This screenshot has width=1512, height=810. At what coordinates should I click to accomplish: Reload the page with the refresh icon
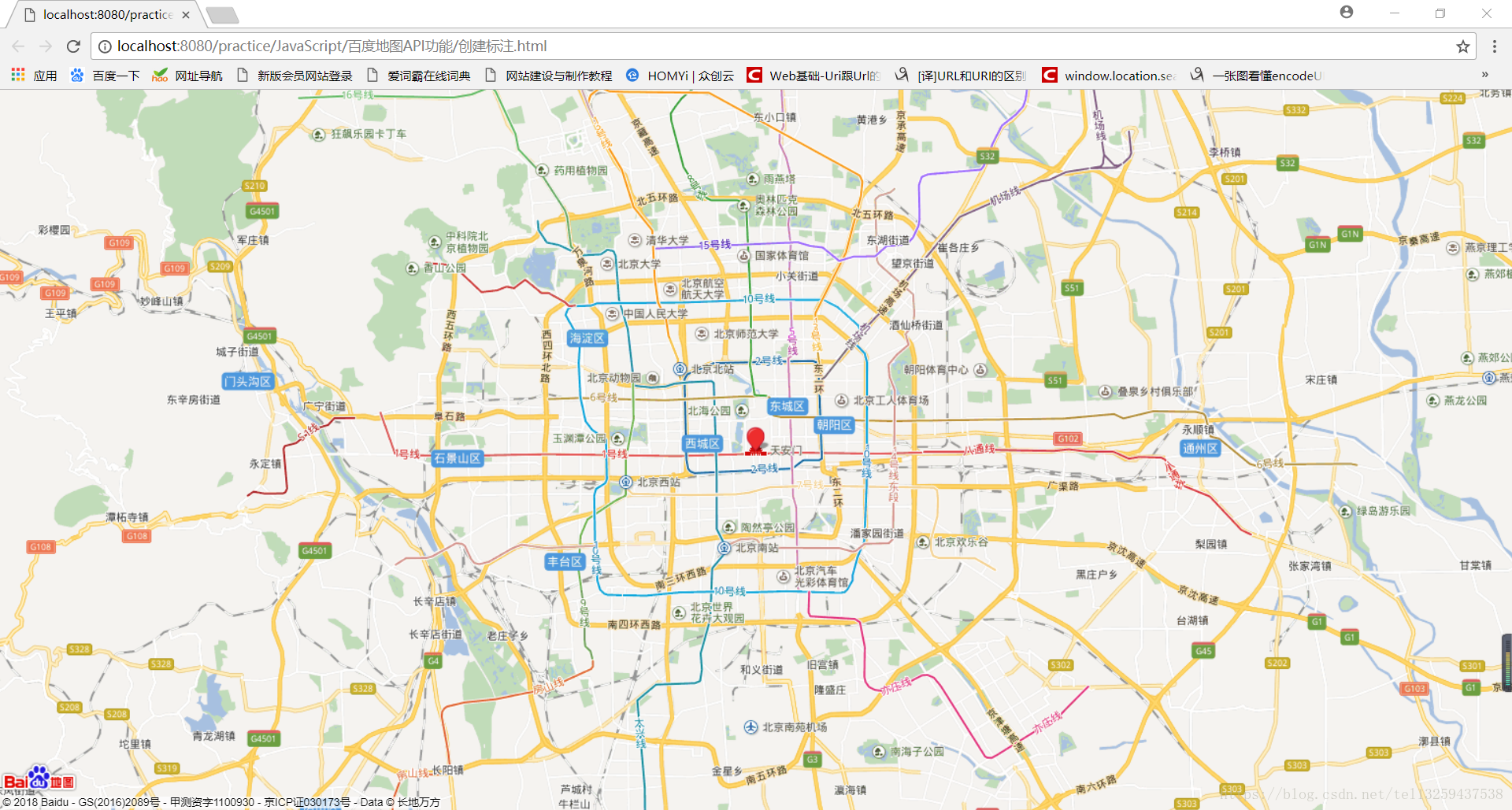pos(73,46)
